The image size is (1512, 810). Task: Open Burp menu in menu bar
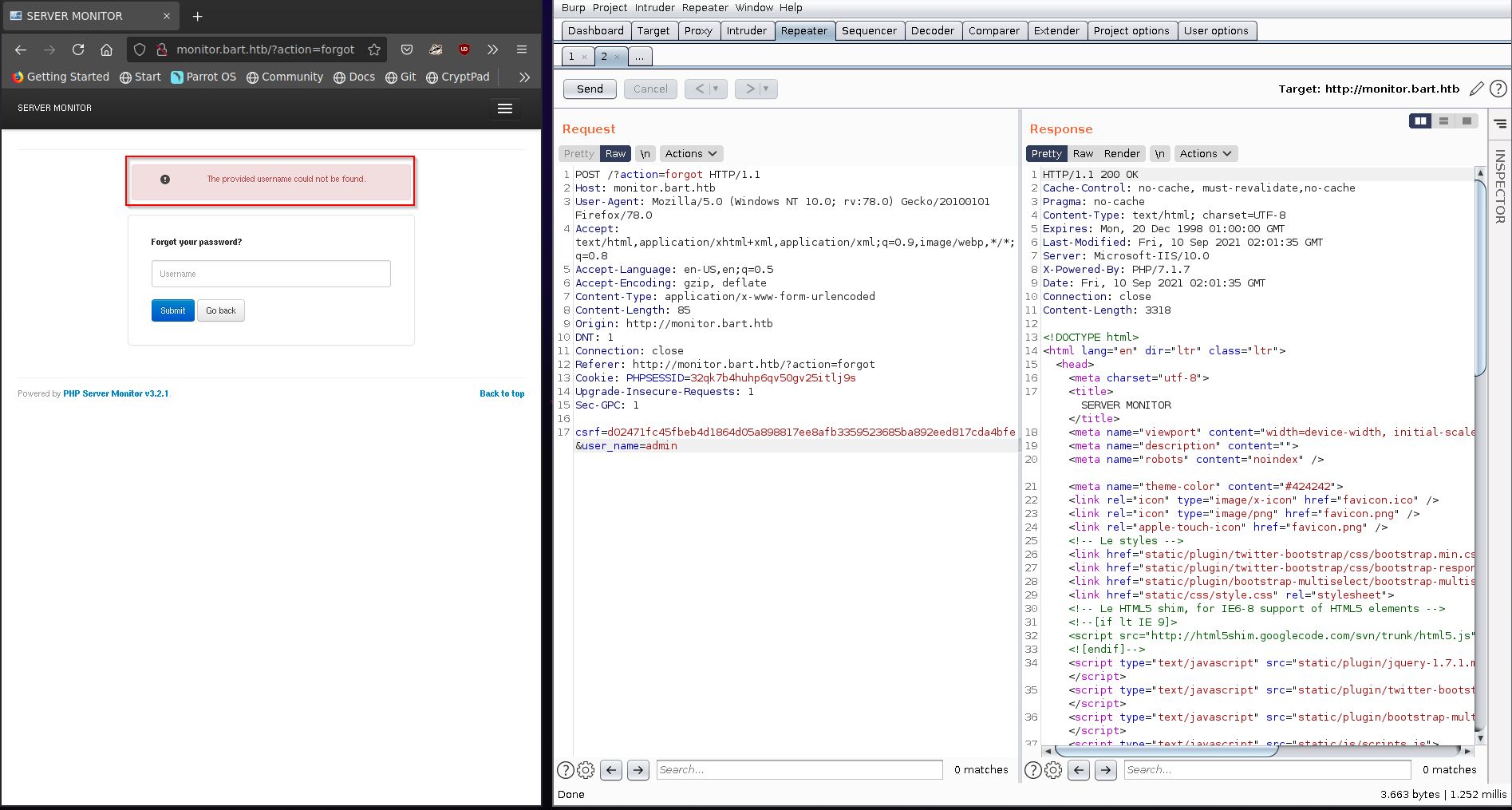click(x=573, y=7)
